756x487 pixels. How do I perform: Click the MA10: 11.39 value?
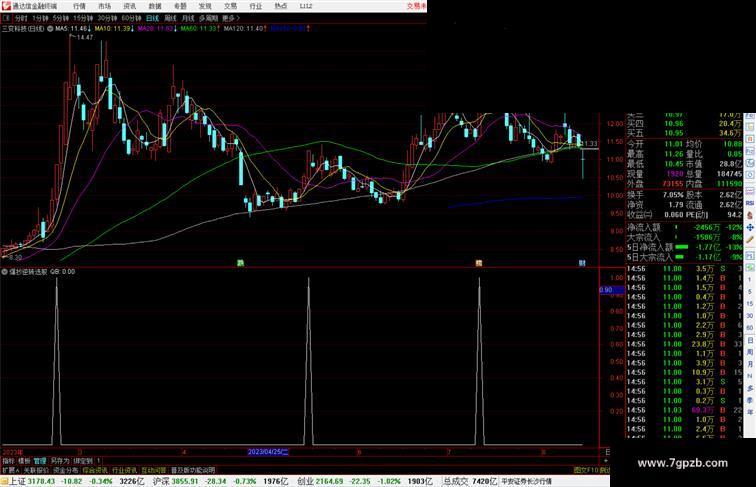click(x=114, y=29)
